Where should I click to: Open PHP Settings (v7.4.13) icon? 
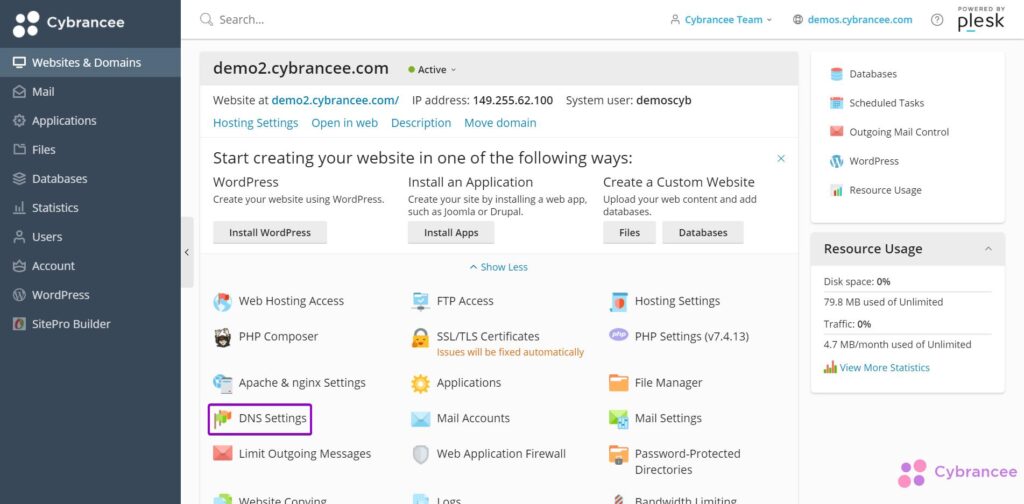pyautogui.click(x=618, y=335)
